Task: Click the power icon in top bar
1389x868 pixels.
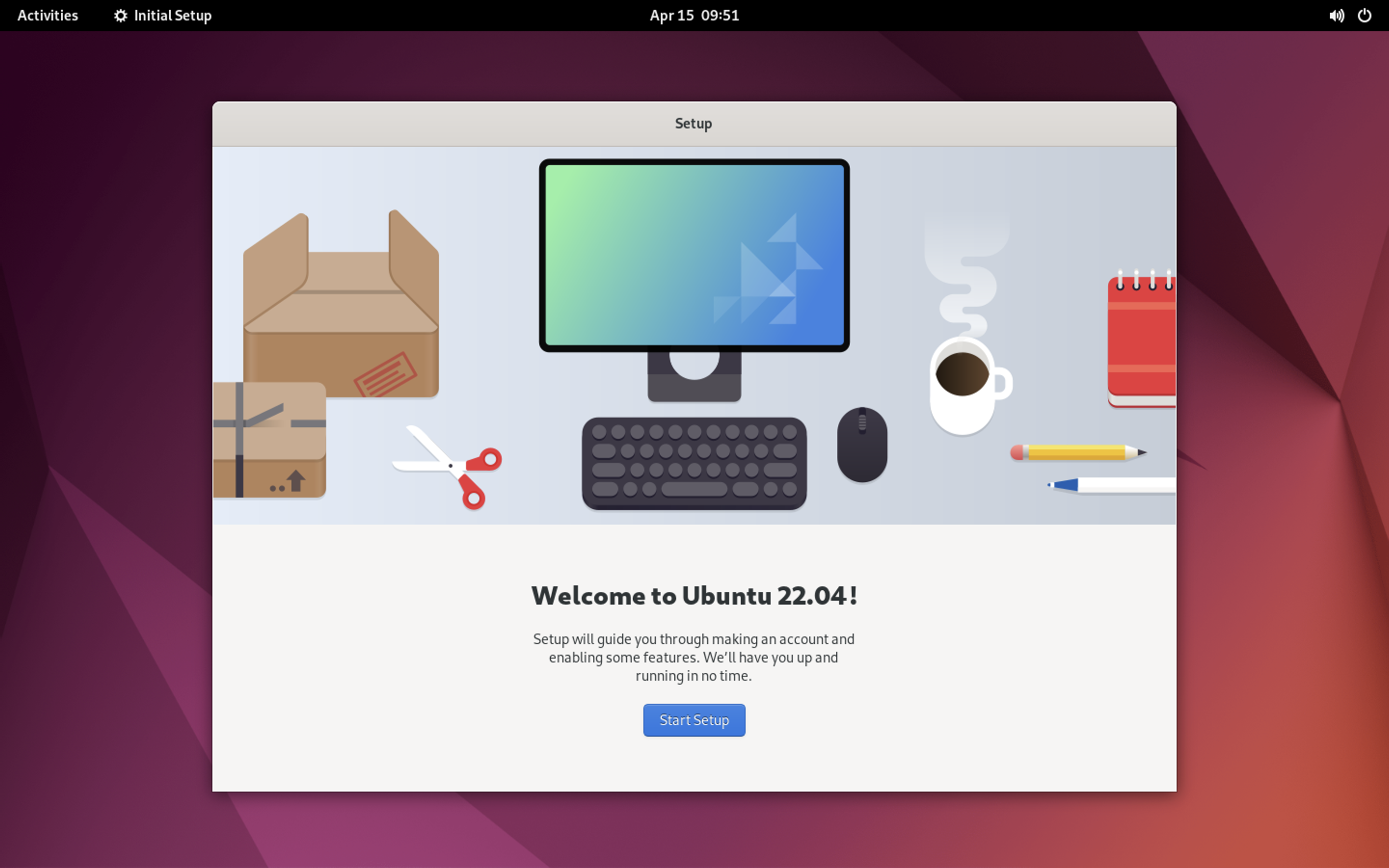Action: (x=1364, y=15)
